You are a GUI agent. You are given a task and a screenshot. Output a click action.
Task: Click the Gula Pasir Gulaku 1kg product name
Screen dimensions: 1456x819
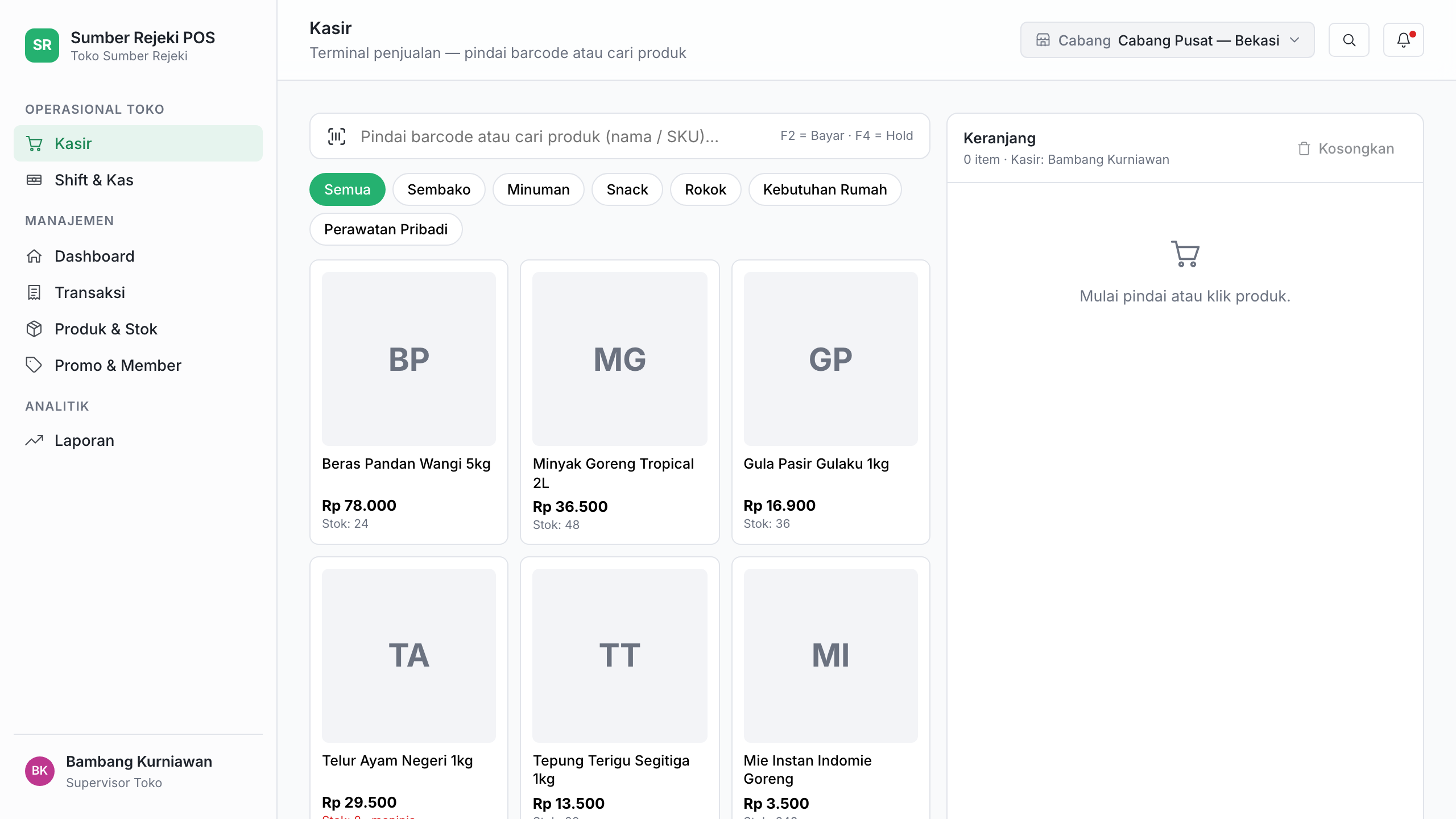coord(817,464)
